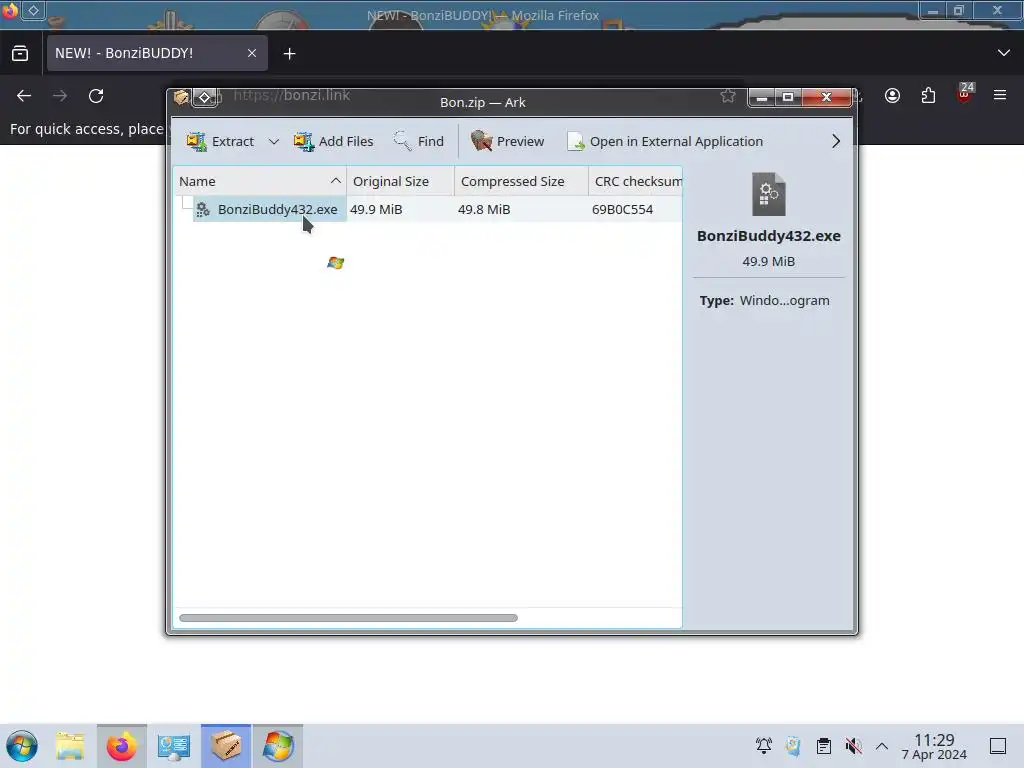Open the Firefox account icon
Screen dimensions: 1024x768
point(892,96)
